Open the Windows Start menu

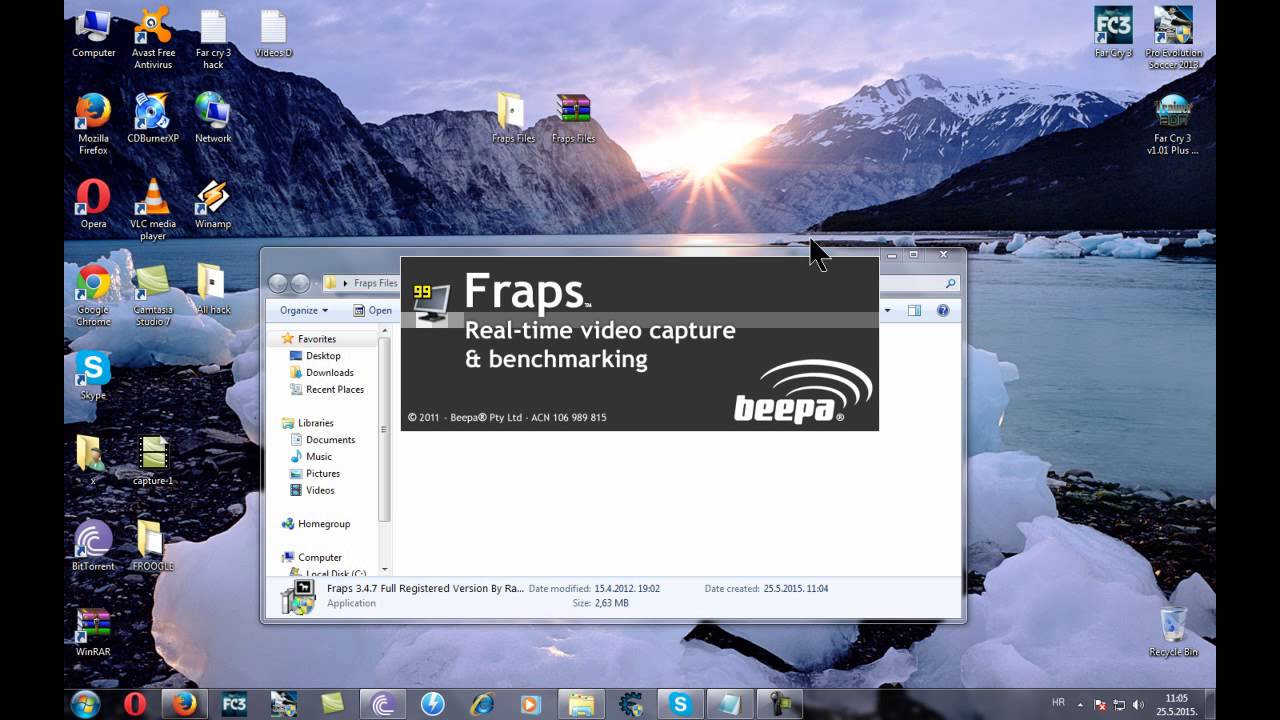tap(85, 704)
